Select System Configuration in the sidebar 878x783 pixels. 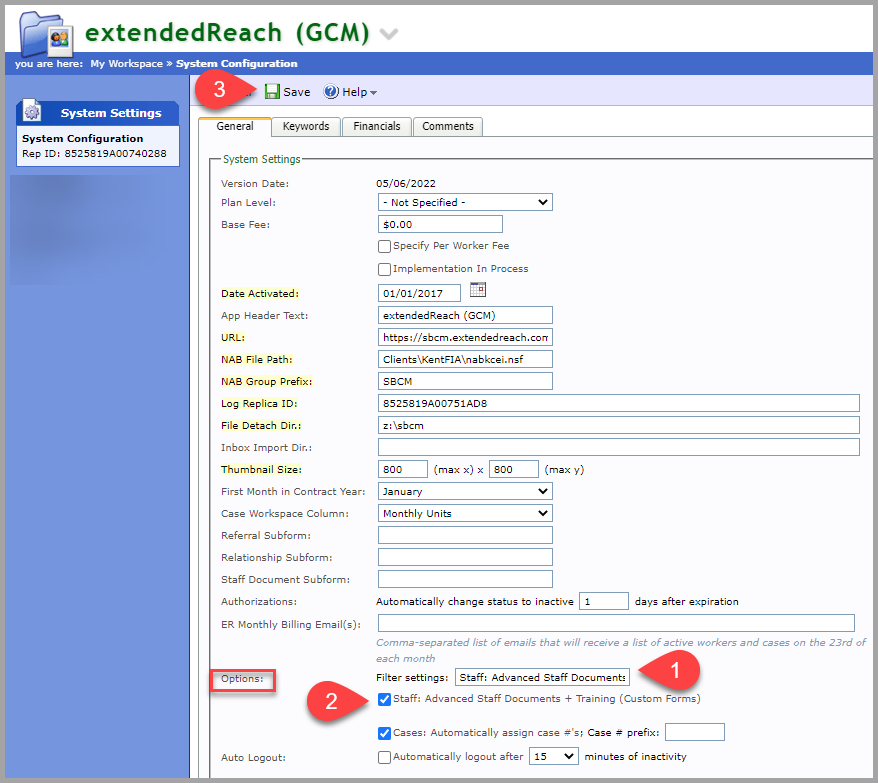click(82, 138)
